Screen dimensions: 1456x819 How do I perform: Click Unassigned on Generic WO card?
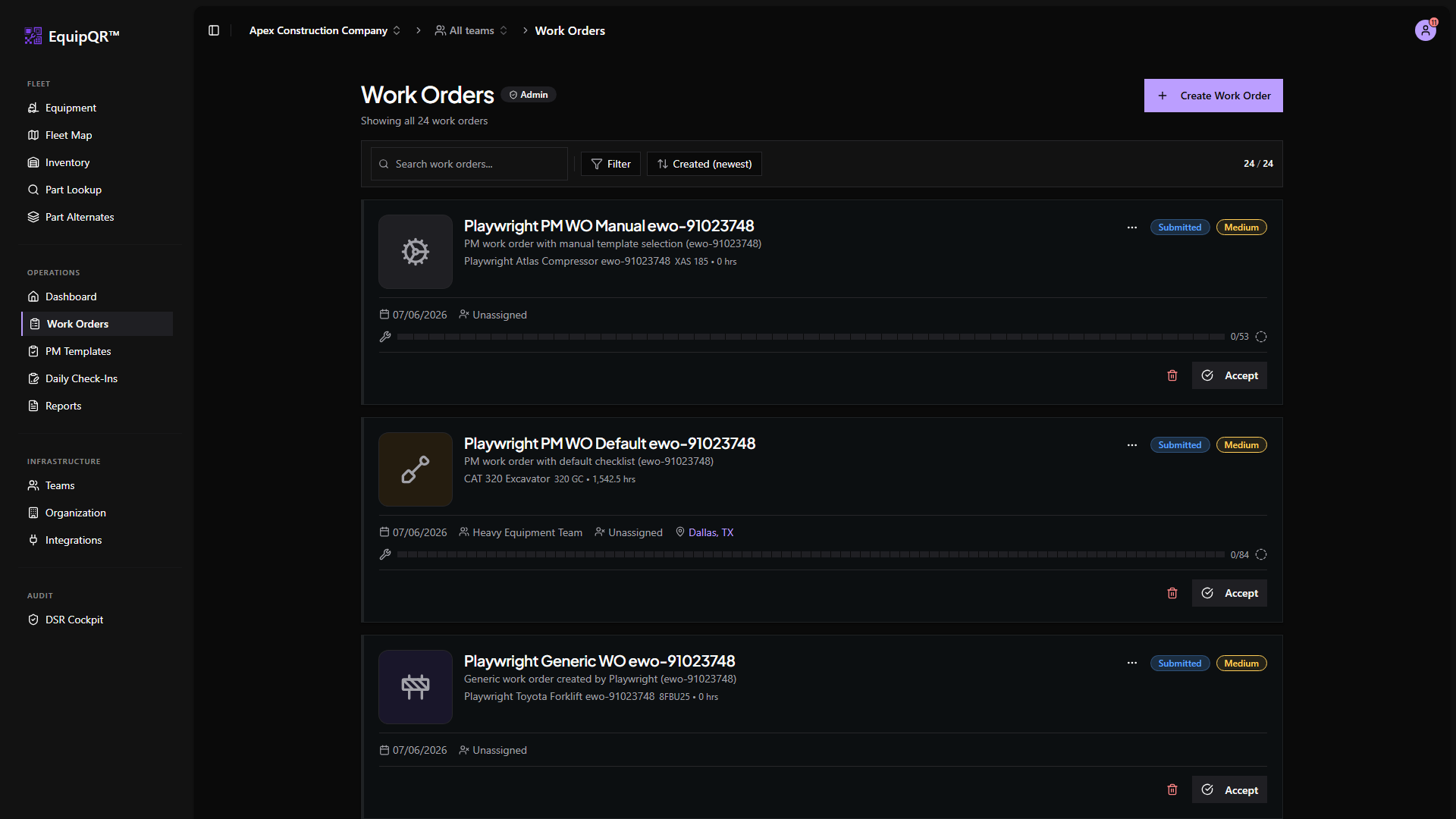tap(499, 750)
